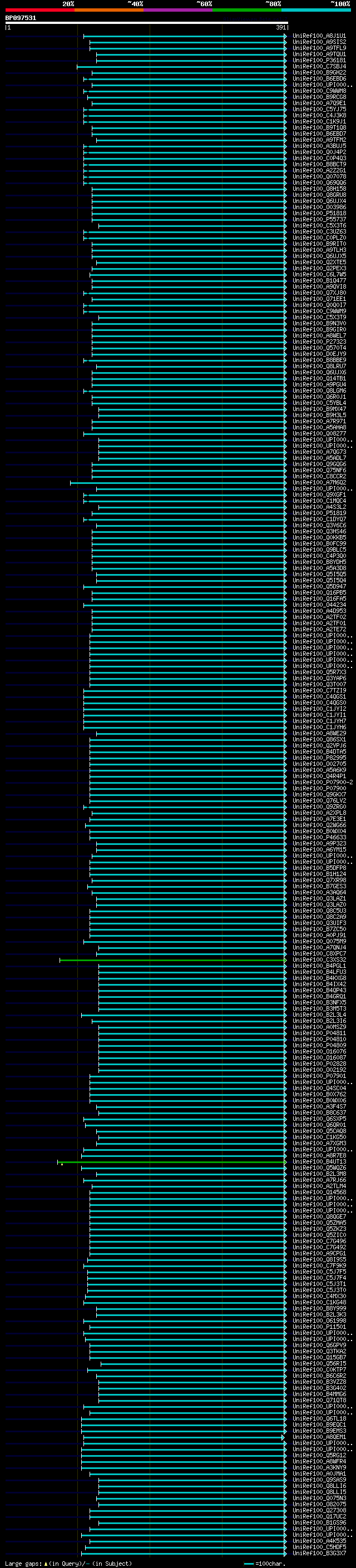Select the UniRef100_C9WWM8 label
The height and width of the screenshot is (1568, 356).
click(x=319, y=91)
